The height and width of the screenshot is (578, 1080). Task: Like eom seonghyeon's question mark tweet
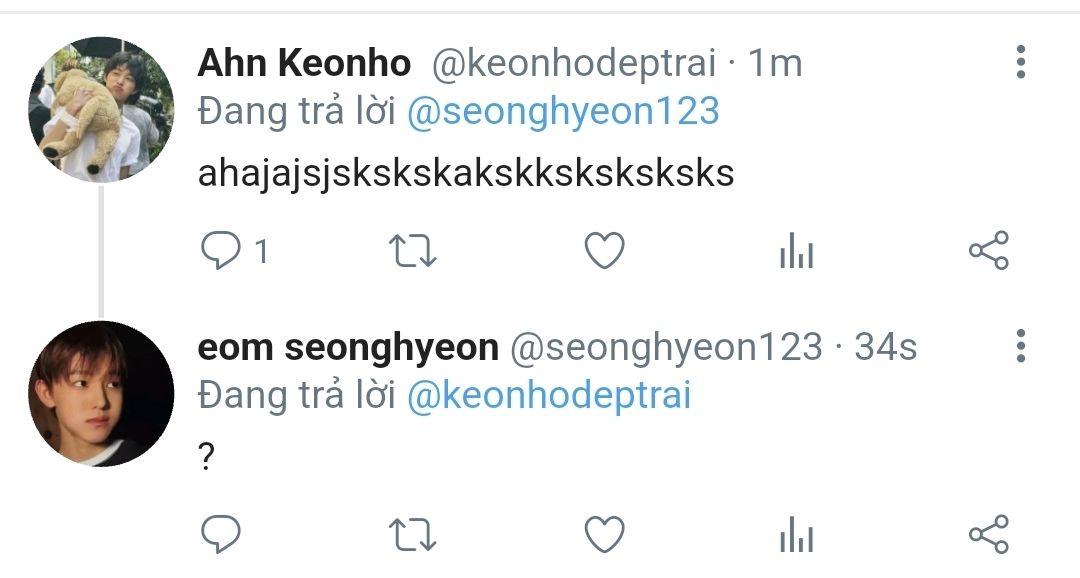pyautogui.click(x=604, y=534)
